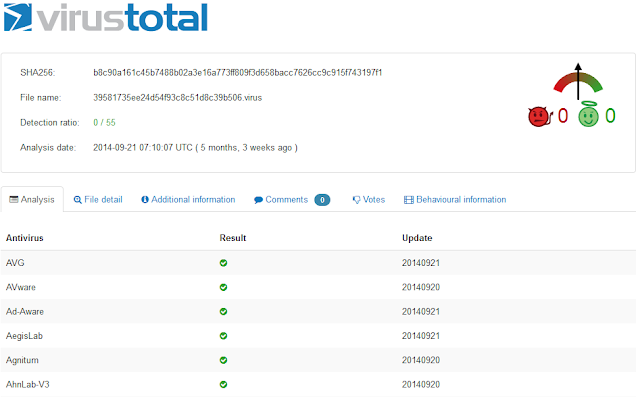This screenshot has height=397, width=640.
Task: Click the green check icon for Agnitum
Action: [223, 360]
